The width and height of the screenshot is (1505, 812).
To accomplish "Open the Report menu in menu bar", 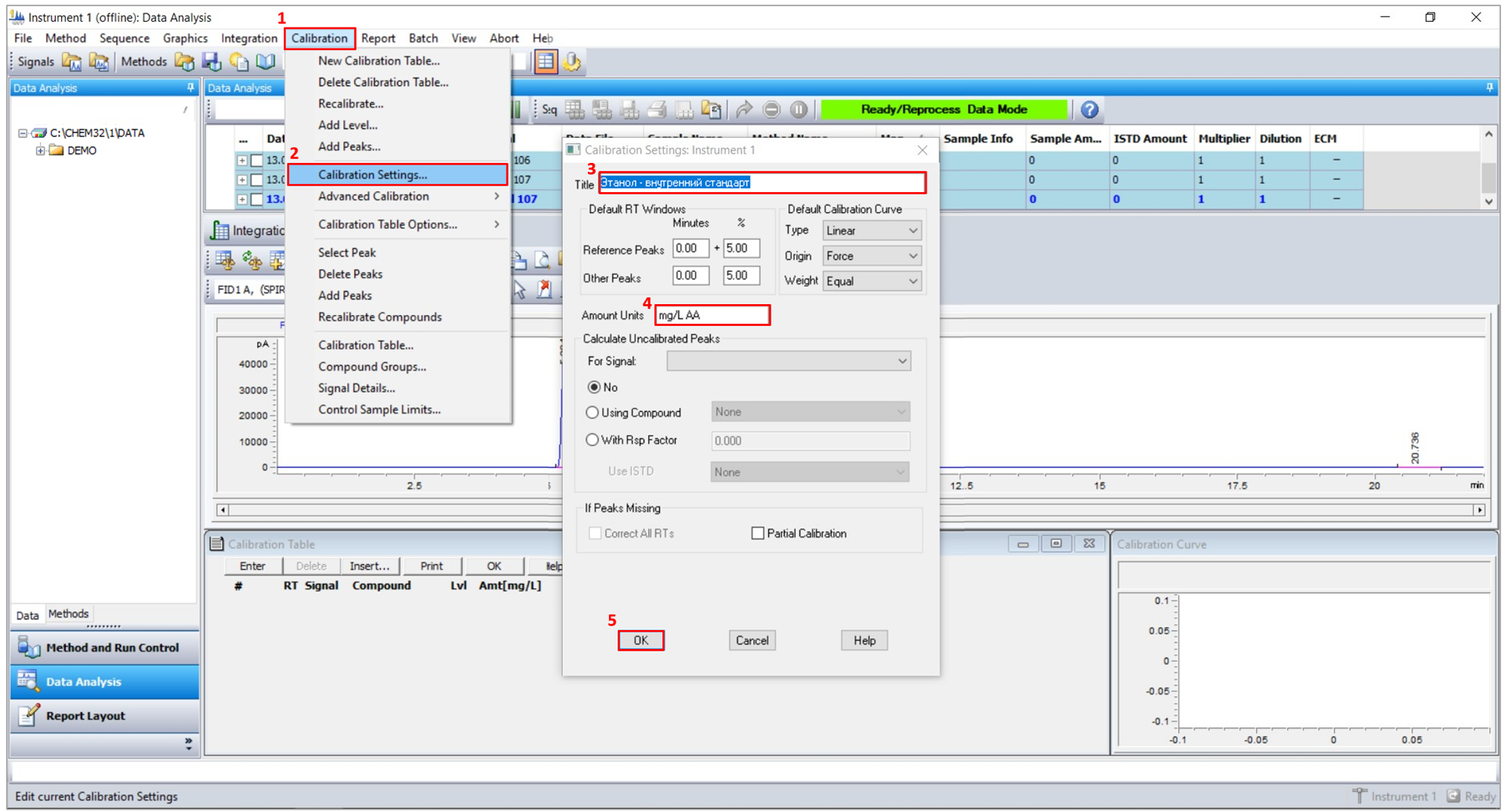I will [x=378, y=38].
